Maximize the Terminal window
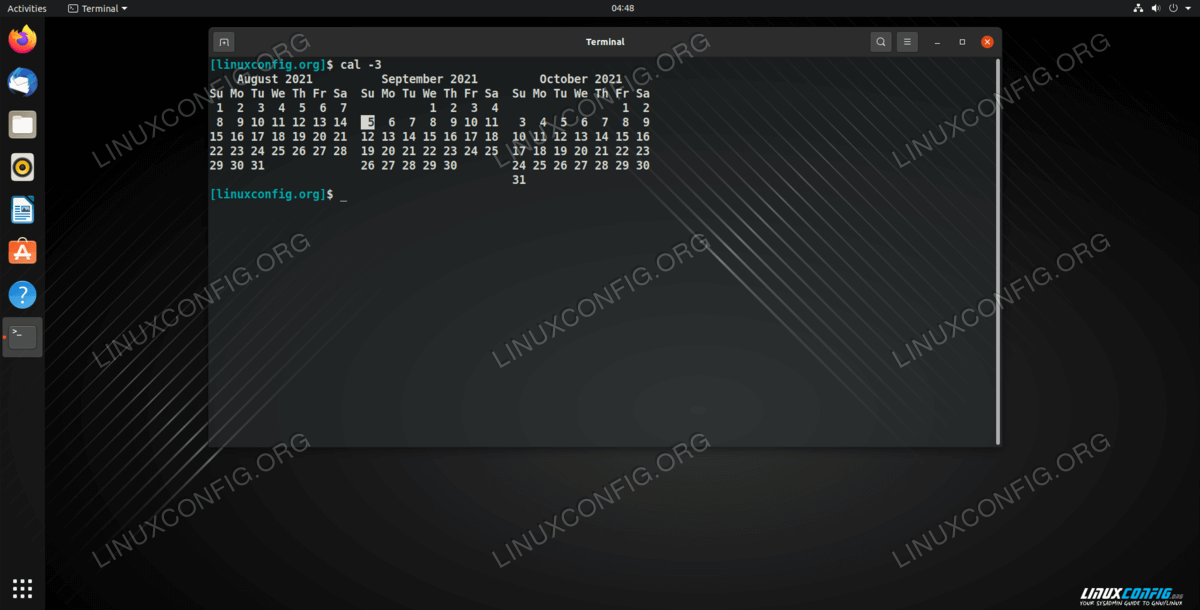The height and width of the screenshot is (610, 1200). 962,42
